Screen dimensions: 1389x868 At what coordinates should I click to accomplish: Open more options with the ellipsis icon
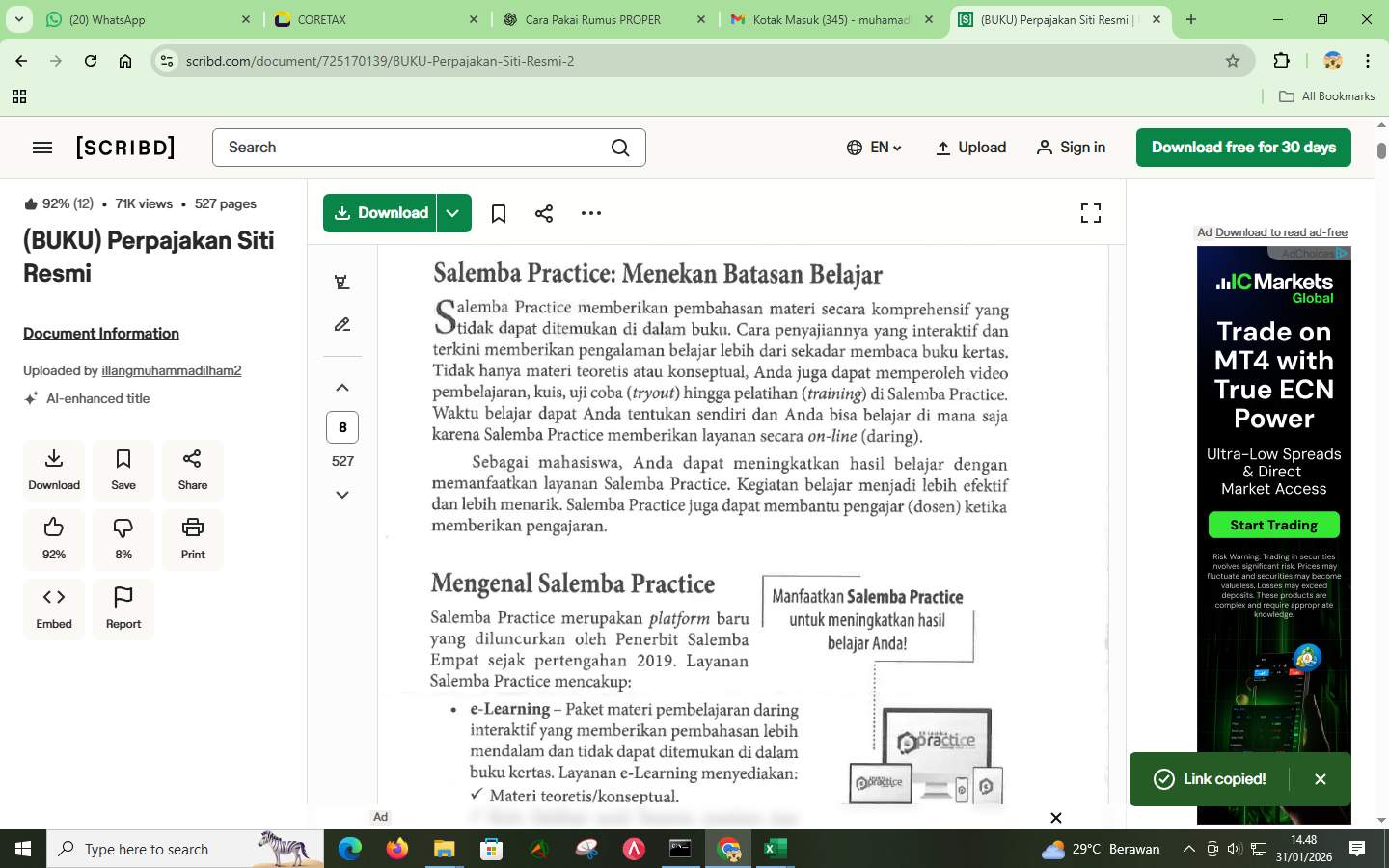[x=590, y=212]
